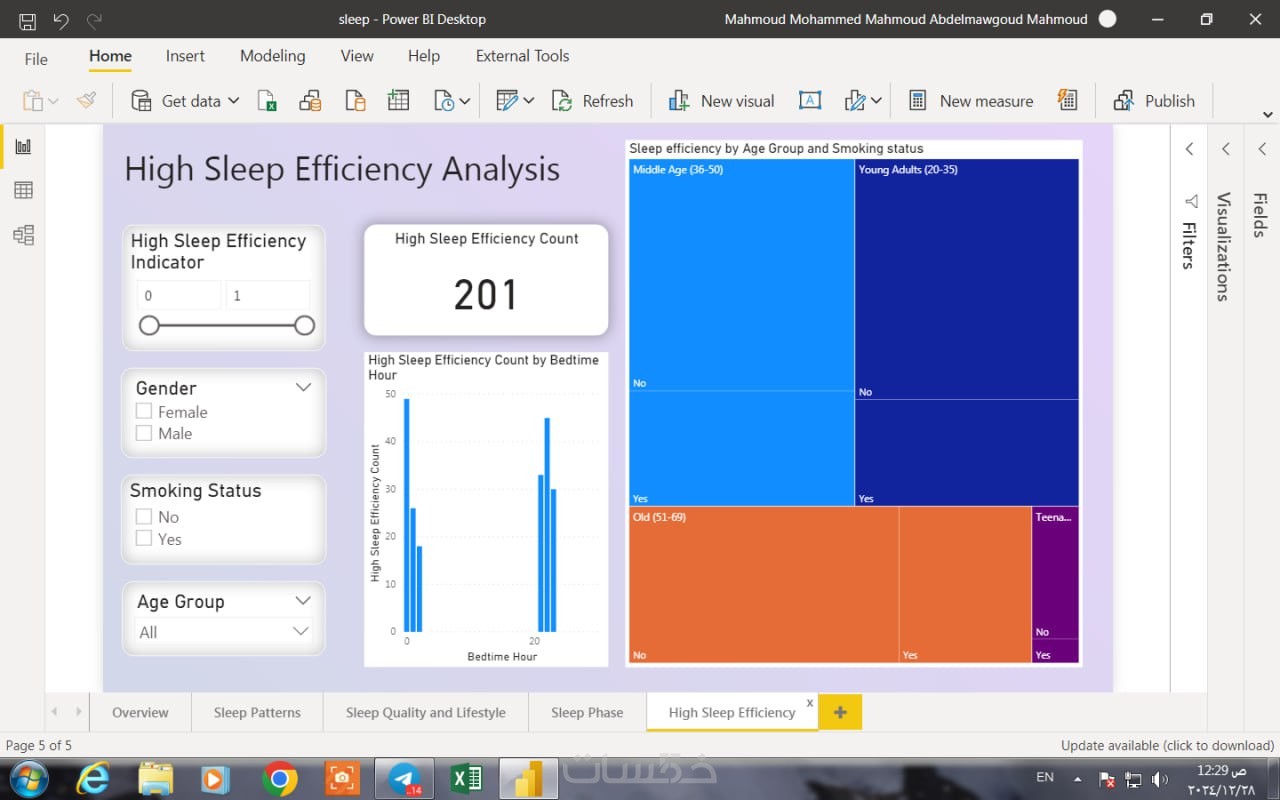
Task: Switch to the Modeling ribbon tab
Action: point(273,56)
